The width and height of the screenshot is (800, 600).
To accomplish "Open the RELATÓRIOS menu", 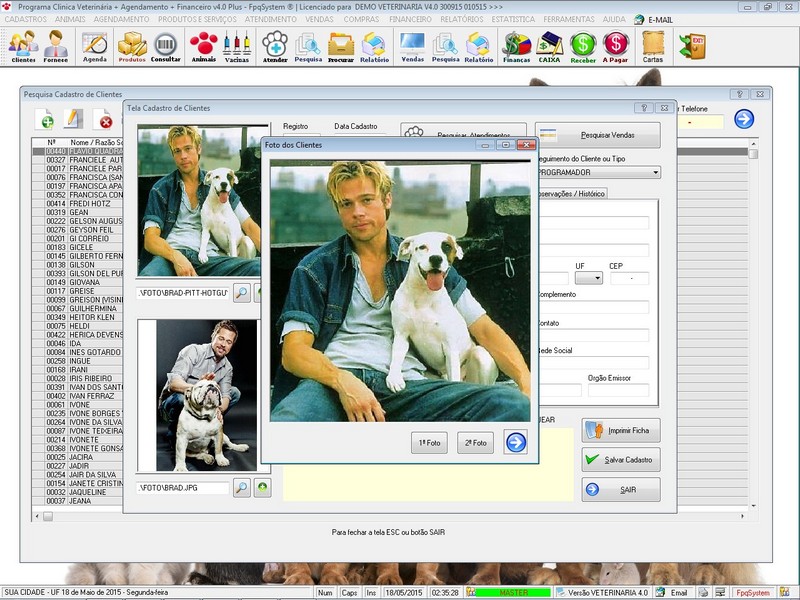I will point(460,19).
